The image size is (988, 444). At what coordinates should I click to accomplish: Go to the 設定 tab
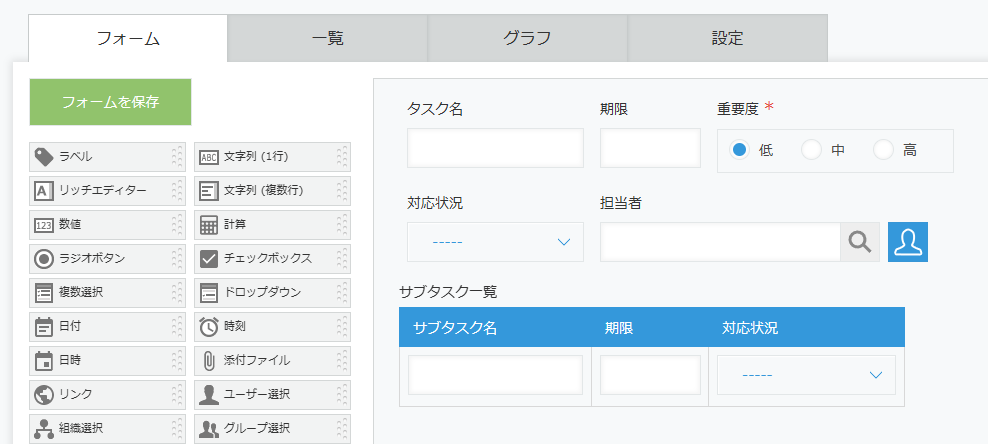(728, 40)
